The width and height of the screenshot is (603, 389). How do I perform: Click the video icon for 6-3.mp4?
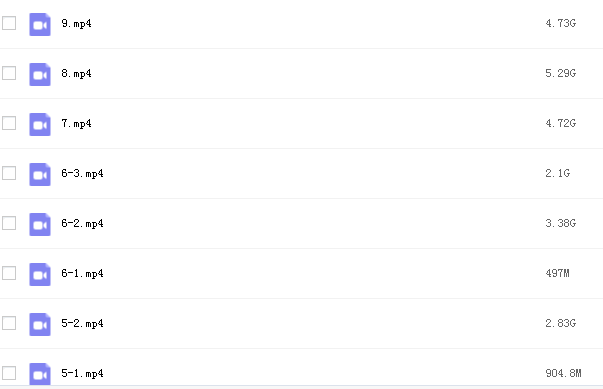pos(40,174)
